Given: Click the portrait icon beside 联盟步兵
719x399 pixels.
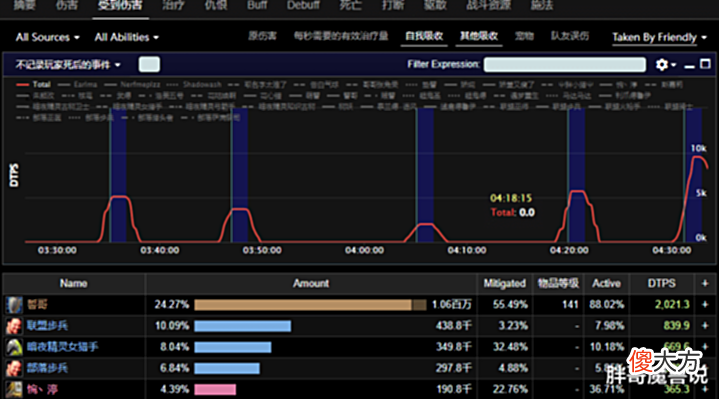Looking at the screenshot, I should (x=14, y=326).
